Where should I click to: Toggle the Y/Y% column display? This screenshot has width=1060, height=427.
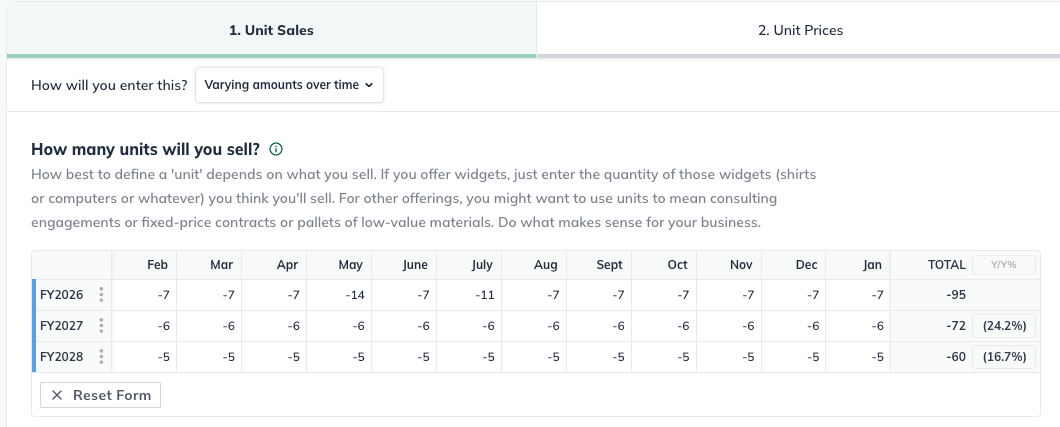(1003, 265)
